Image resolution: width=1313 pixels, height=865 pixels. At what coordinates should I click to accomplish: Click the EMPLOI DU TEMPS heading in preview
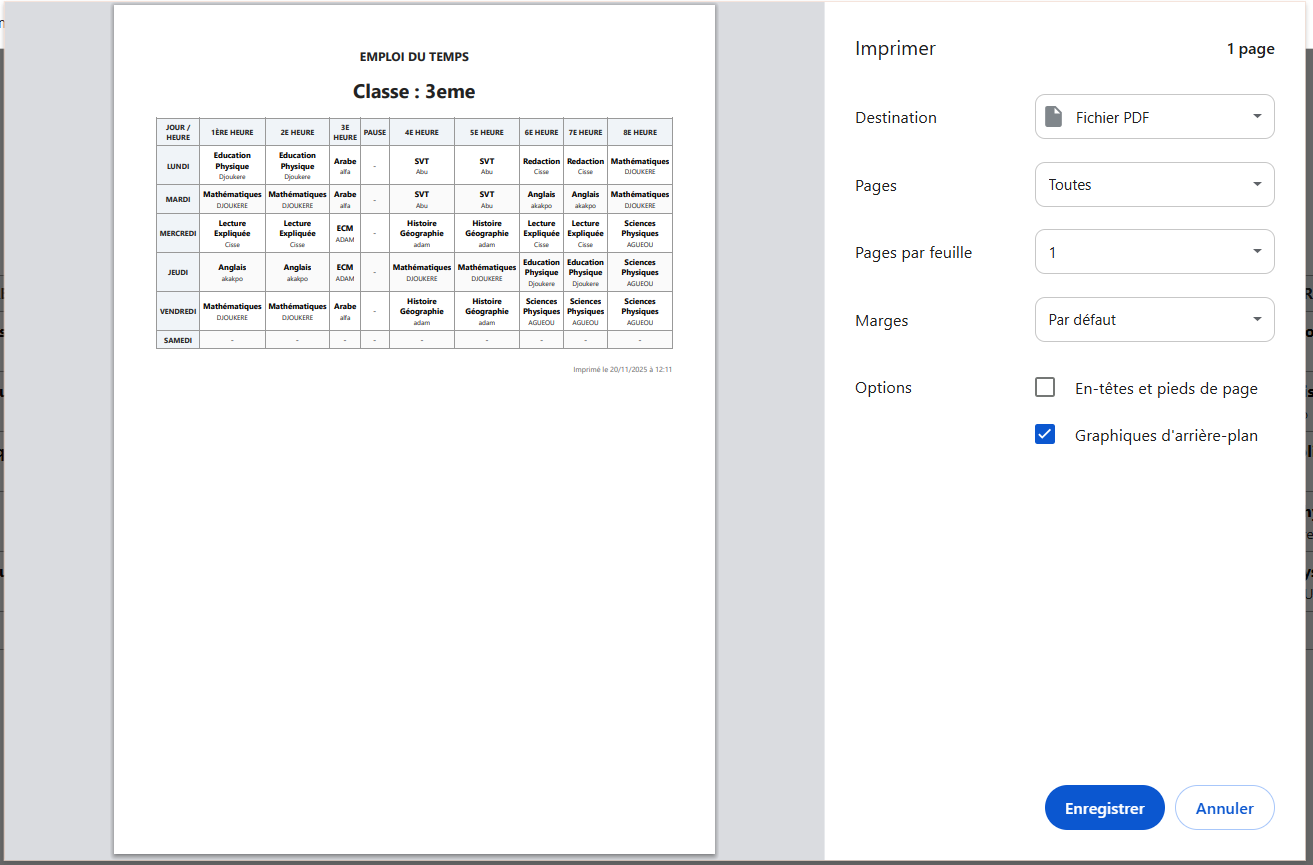pyautogui.click(x=414, y=57)
